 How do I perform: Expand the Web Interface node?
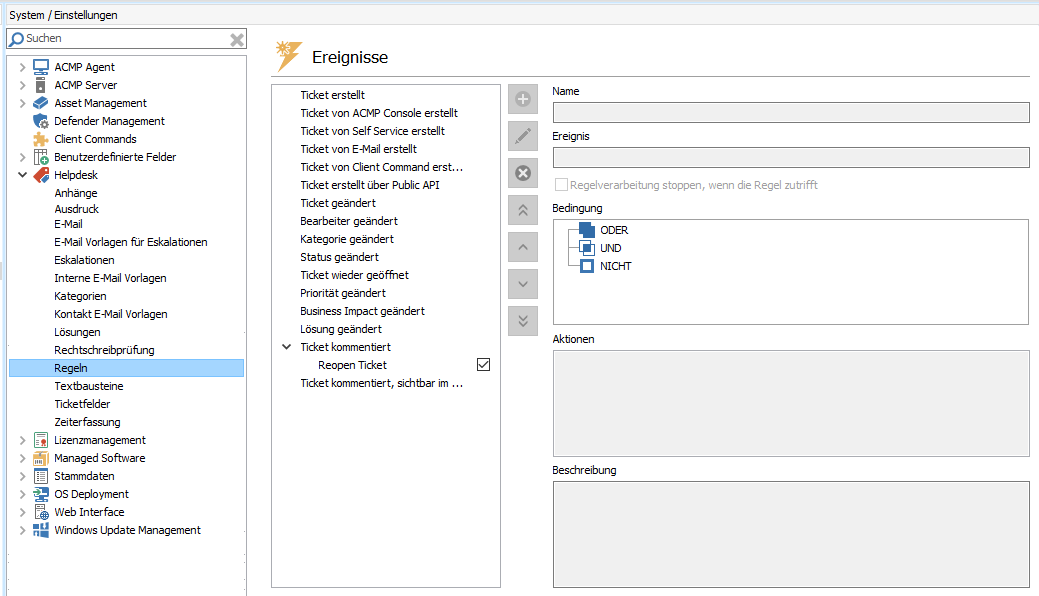click(x=23, y=512)
